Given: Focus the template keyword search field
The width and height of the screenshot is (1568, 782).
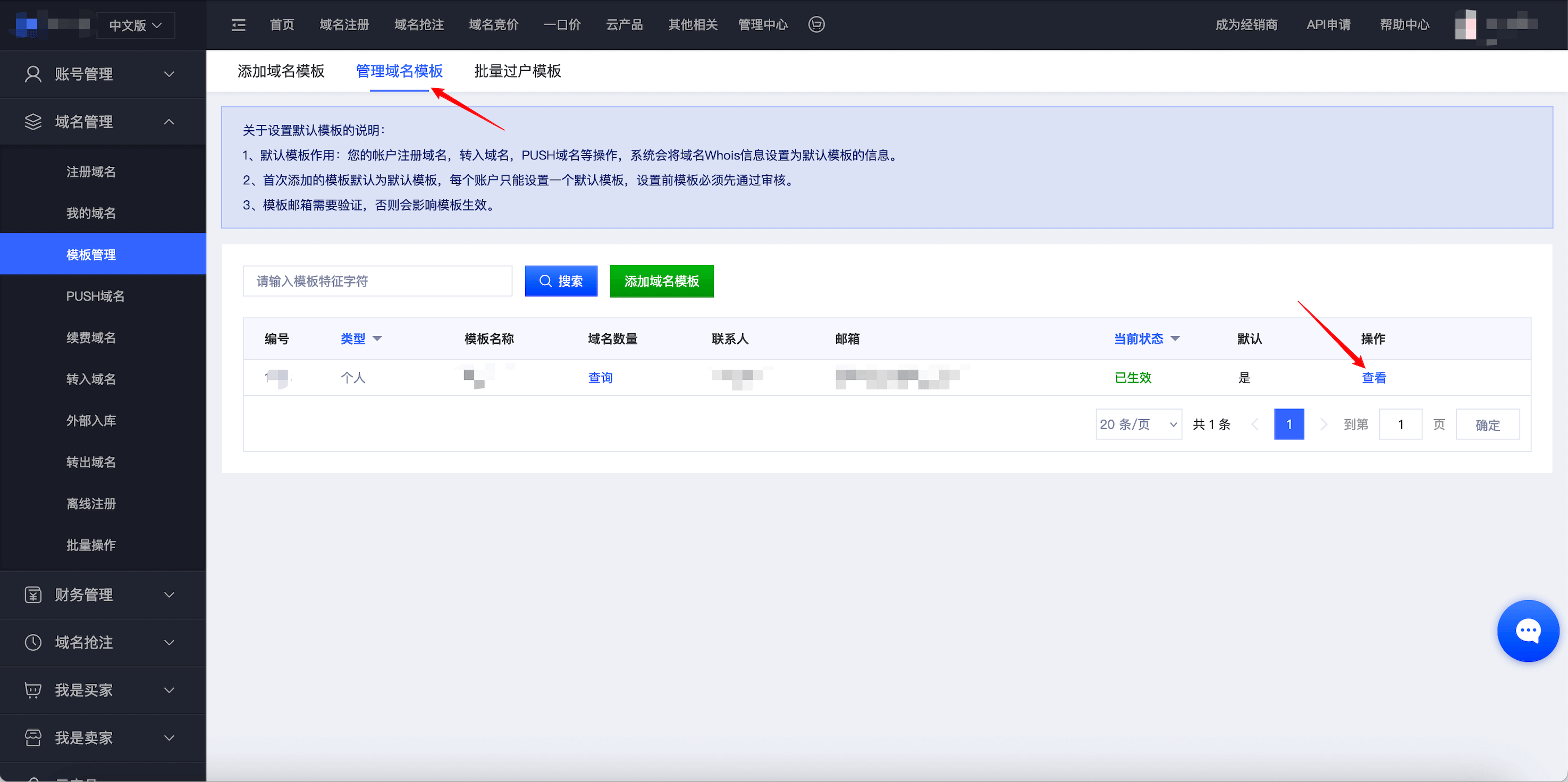Looking at the screenshot, I should (x=377, y=281).
